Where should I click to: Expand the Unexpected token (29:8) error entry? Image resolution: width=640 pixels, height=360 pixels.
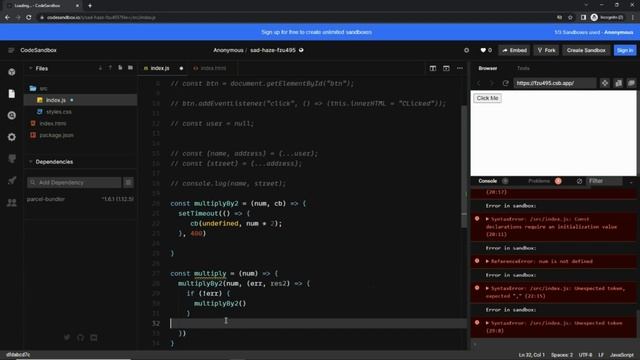[487, 323]
